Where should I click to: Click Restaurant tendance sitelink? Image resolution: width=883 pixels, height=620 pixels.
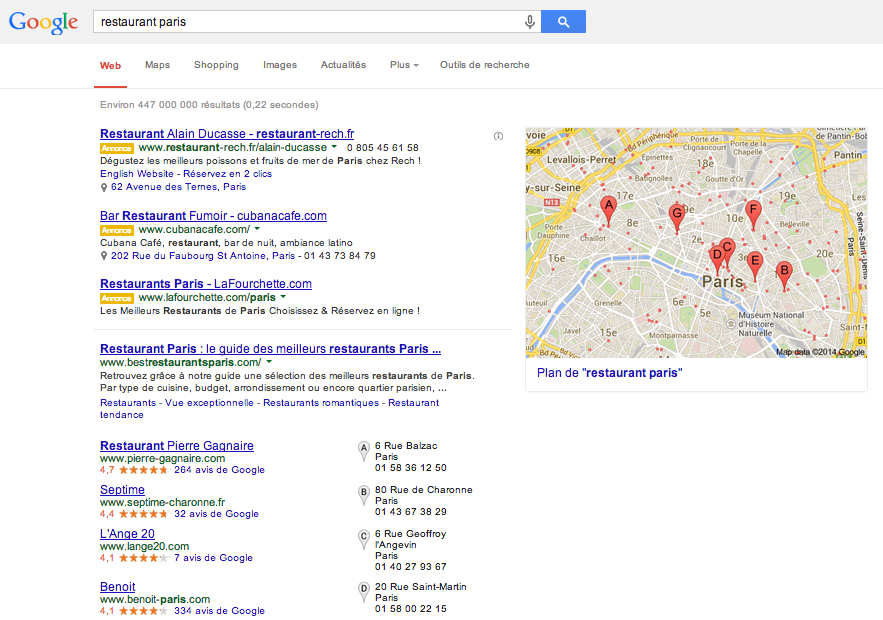[269, 409]
